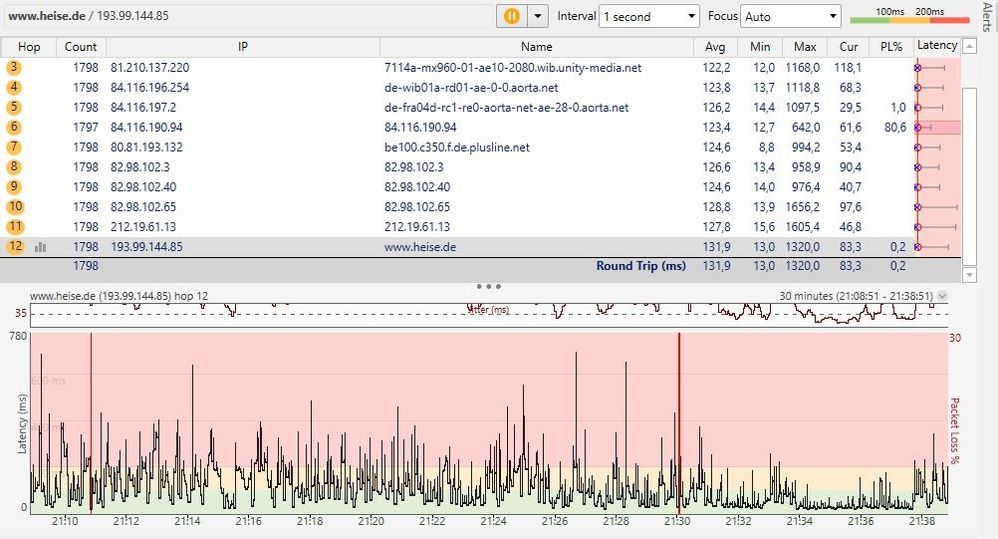Click the latency bar for hop 6
The height and width of the screenshot is (539, 998).
924,127
